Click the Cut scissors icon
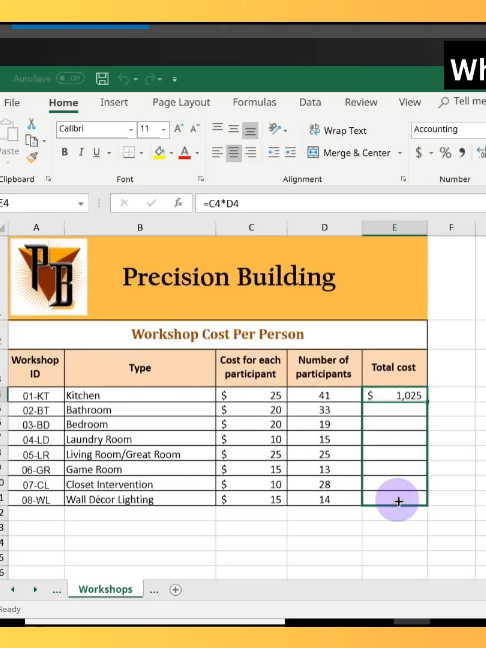This screenshot has width=486, height=648. click(31, 124)
